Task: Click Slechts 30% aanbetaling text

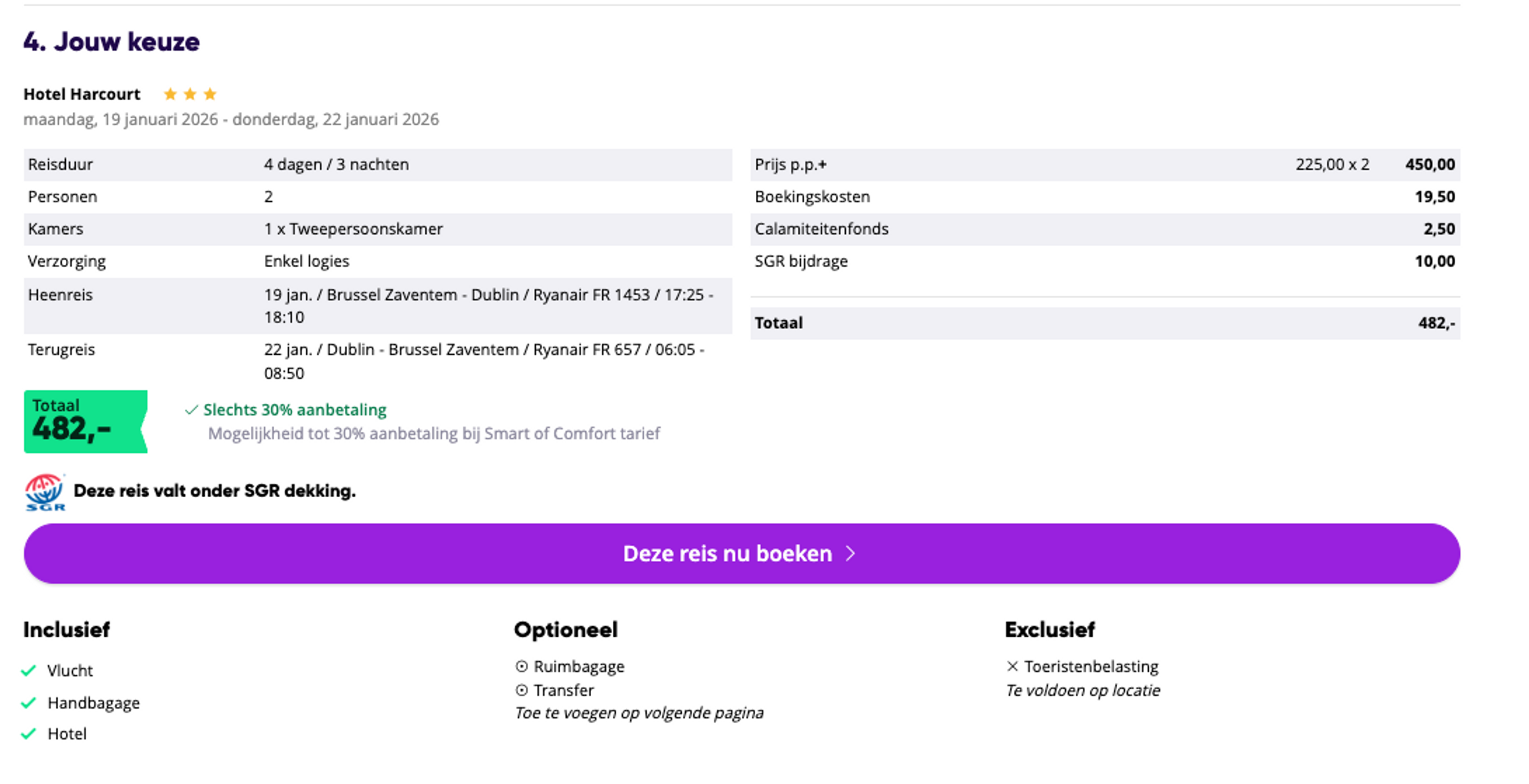Action: point(294,410)
